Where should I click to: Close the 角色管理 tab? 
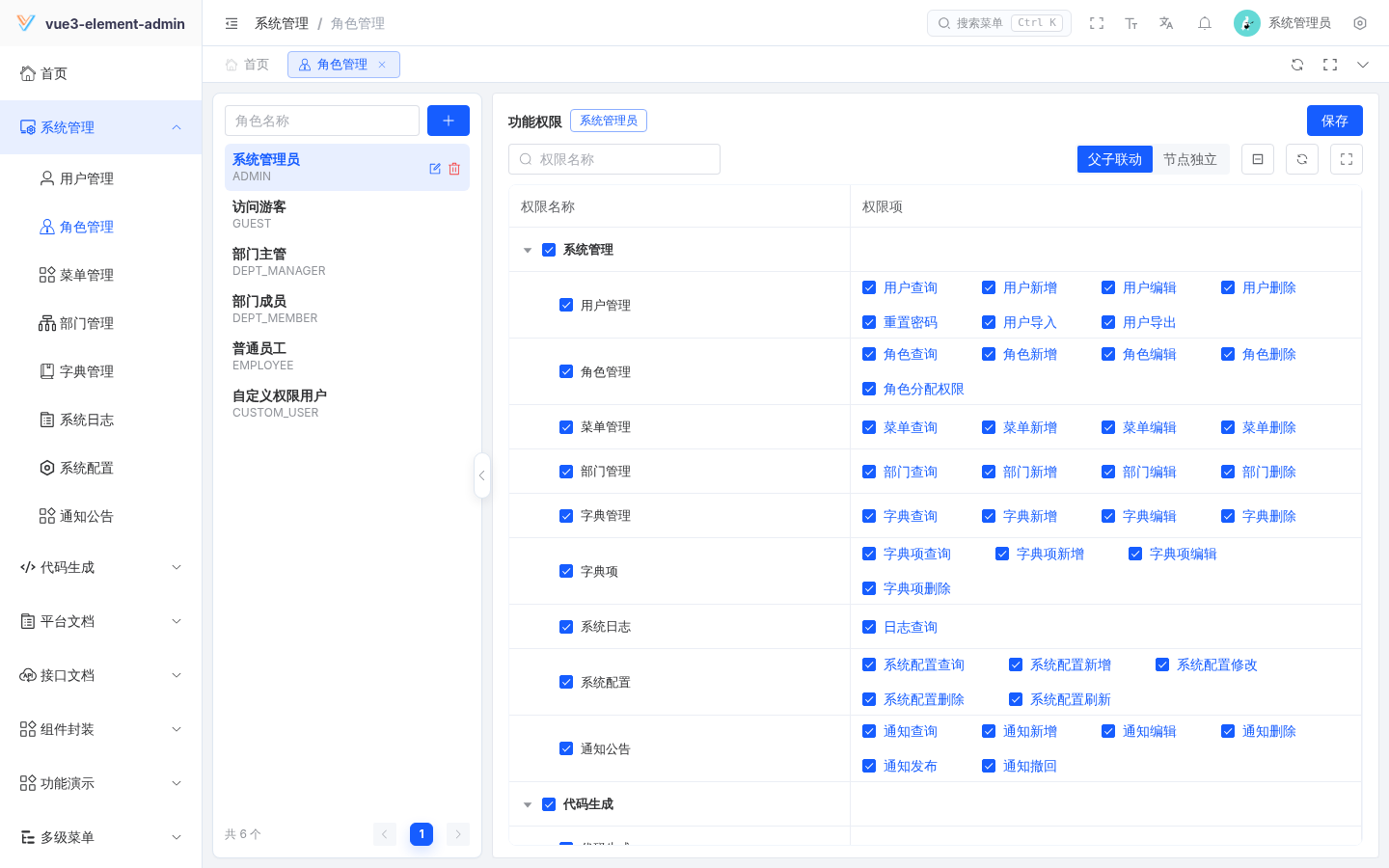[382, 65]
